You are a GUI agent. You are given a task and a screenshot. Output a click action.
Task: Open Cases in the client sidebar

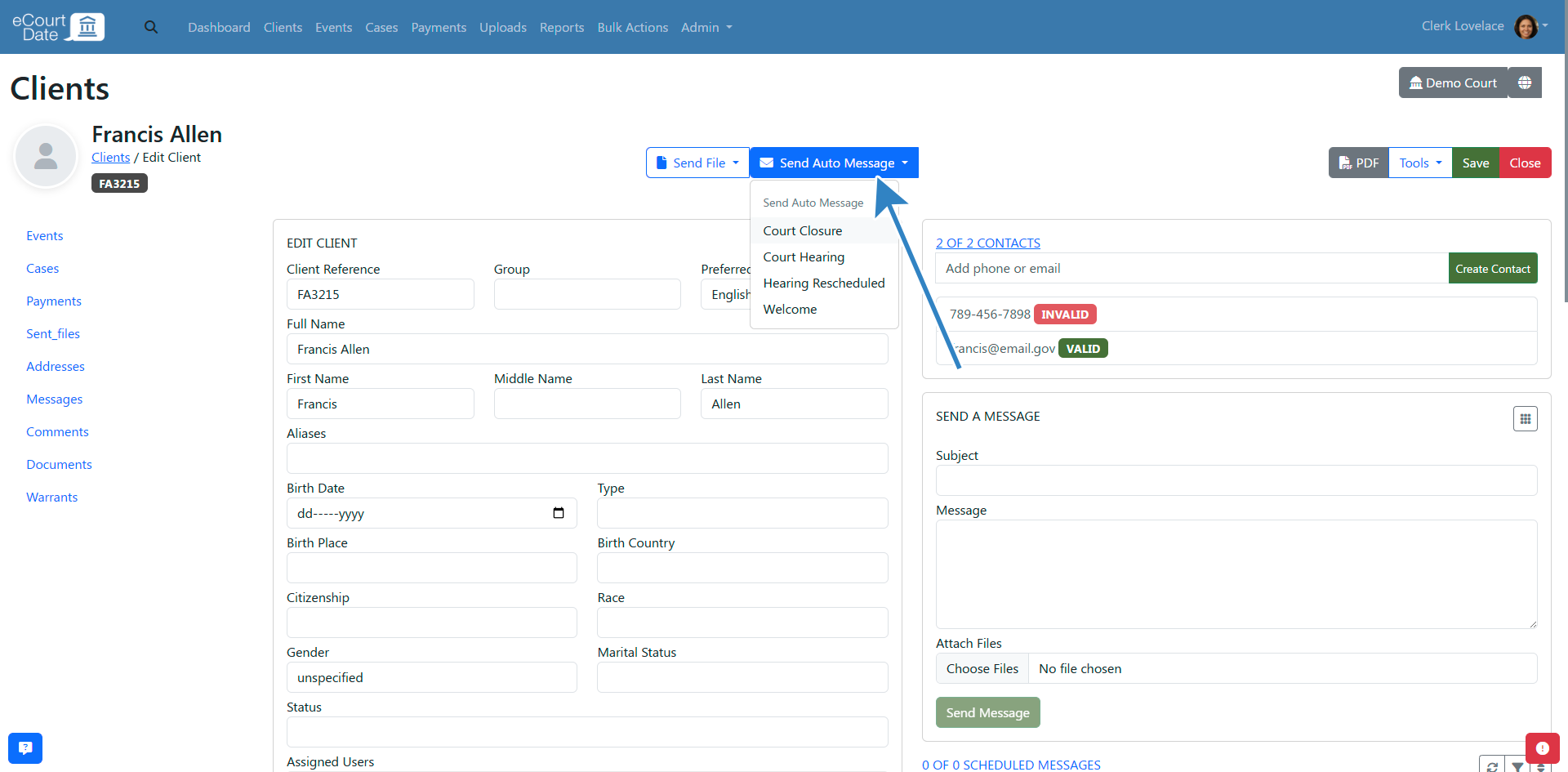click(x=42, y=268)
